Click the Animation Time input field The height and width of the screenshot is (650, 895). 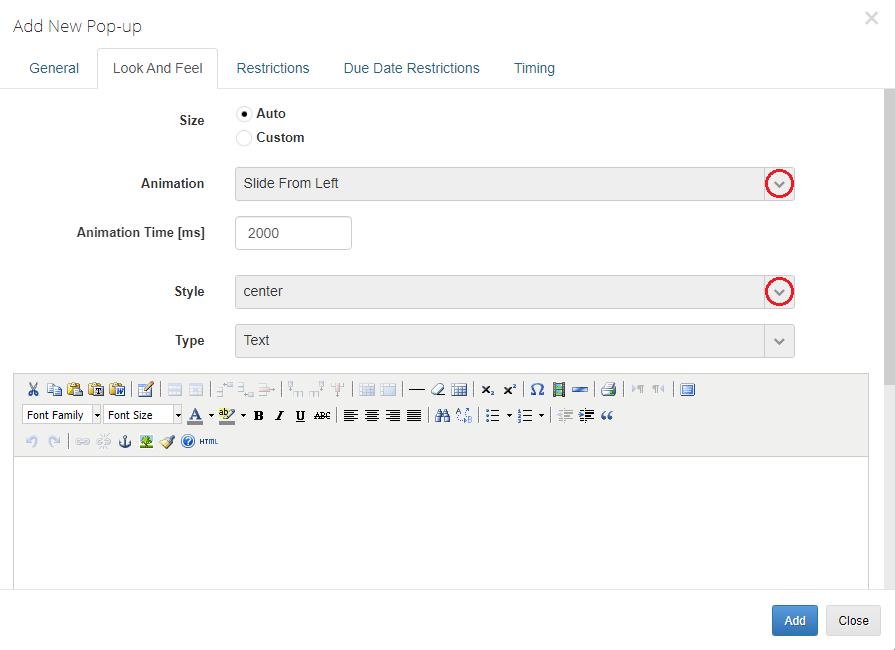coord(293,233)
